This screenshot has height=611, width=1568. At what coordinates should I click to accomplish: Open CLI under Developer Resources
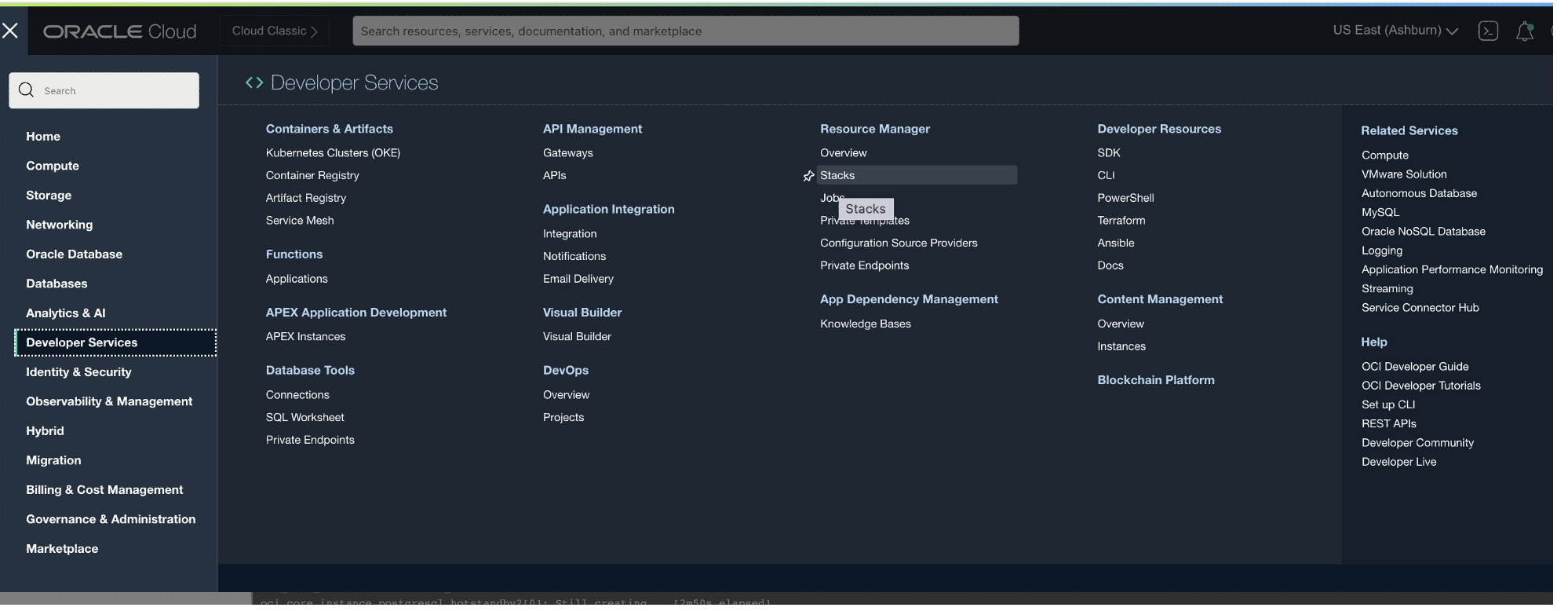pos(1106,176)
